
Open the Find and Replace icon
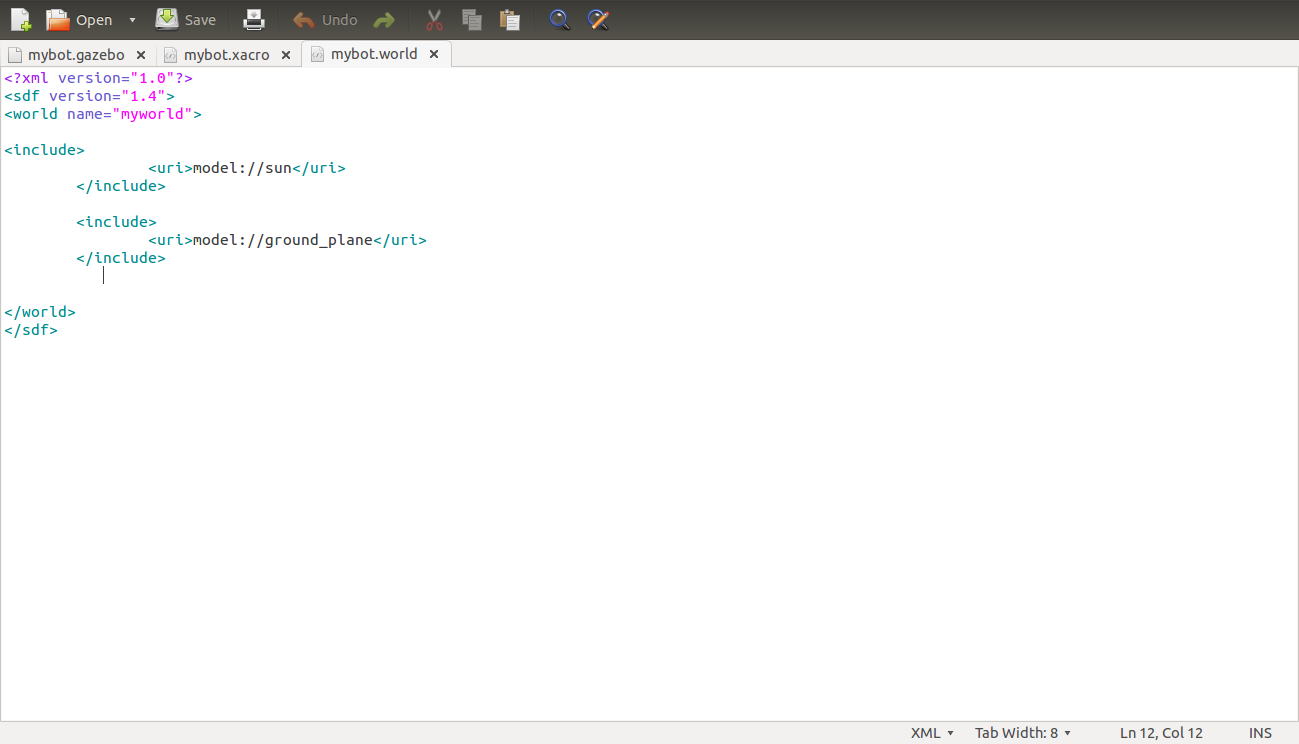point(598,19)
